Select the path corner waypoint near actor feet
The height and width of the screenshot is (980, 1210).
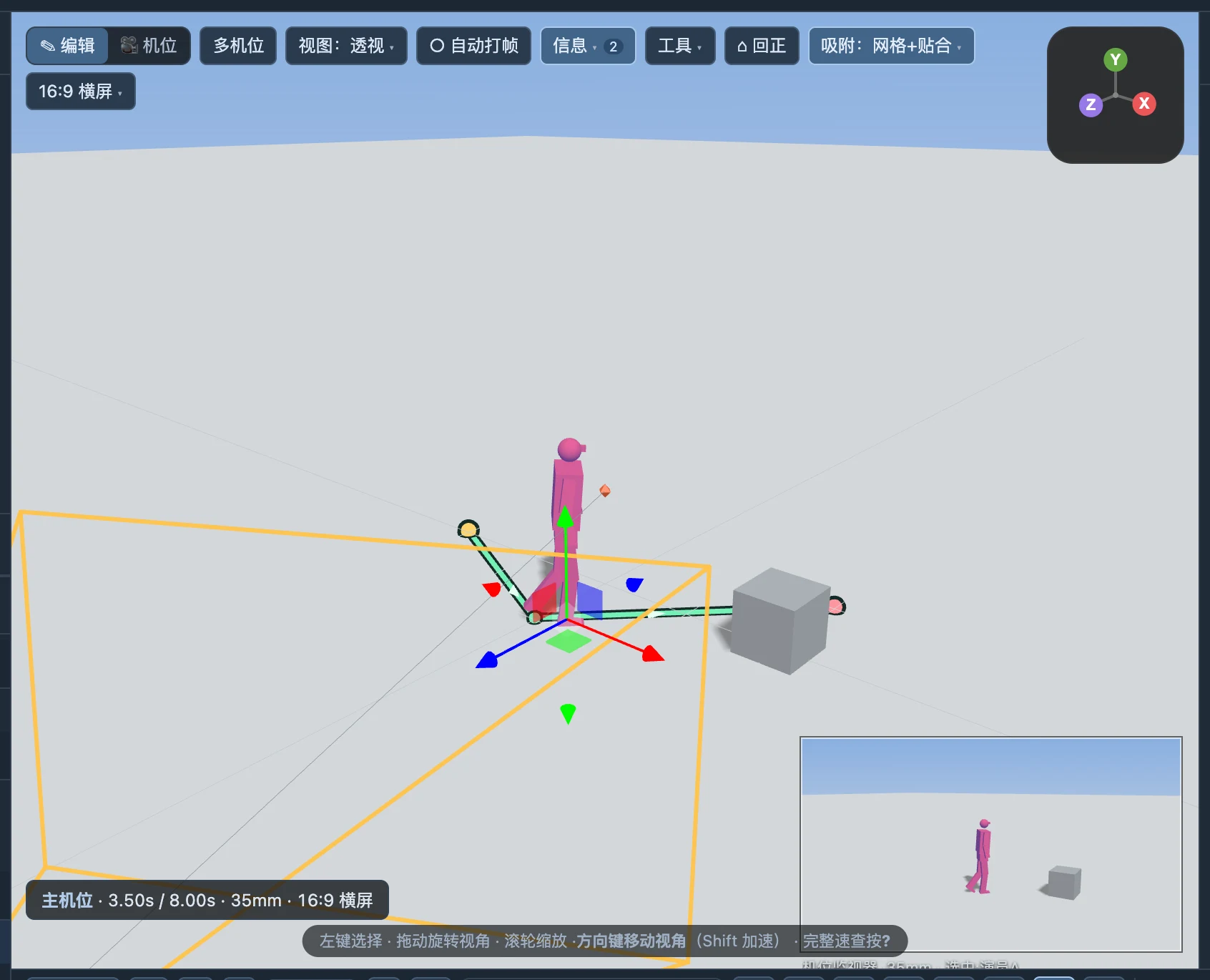[x=534, y=617]
